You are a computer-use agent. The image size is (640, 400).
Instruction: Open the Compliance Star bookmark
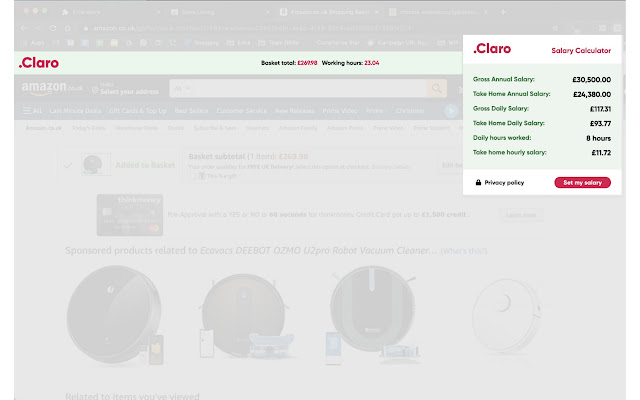pyautogui.click(x=338, y=43)
